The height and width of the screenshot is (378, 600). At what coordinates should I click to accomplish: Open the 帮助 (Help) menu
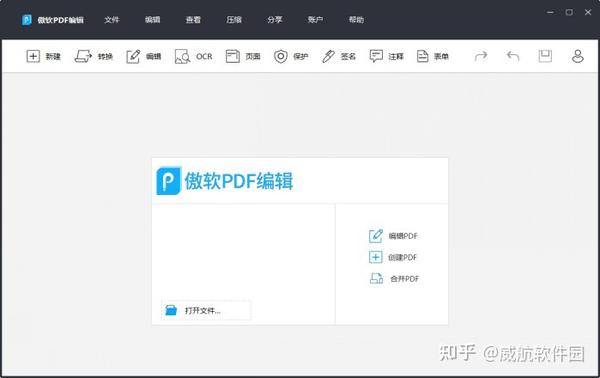coord(356,20)
